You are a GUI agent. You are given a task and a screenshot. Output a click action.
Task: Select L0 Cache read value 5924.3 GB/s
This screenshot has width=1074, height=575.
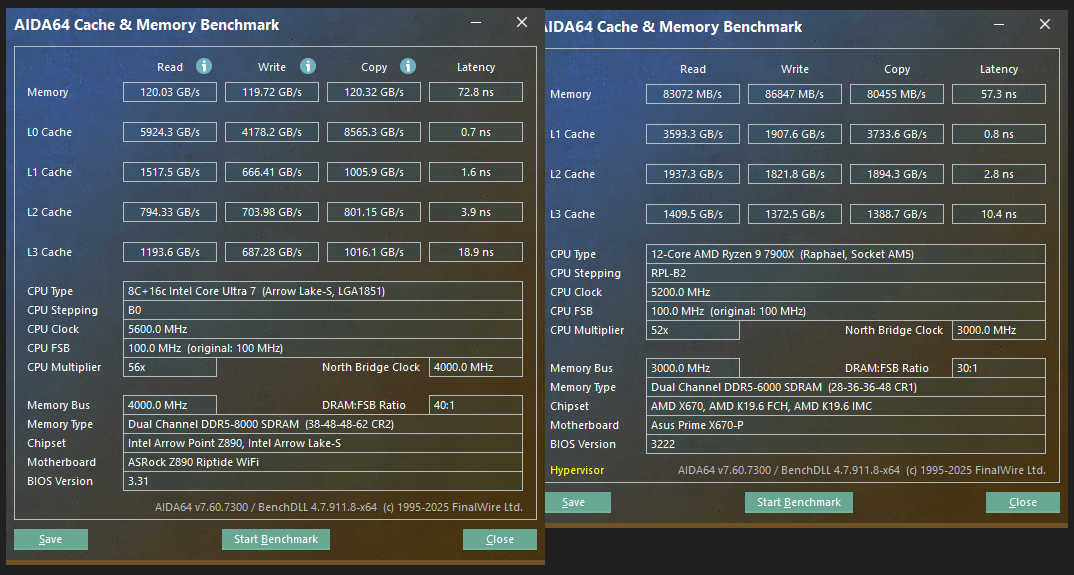170,132
